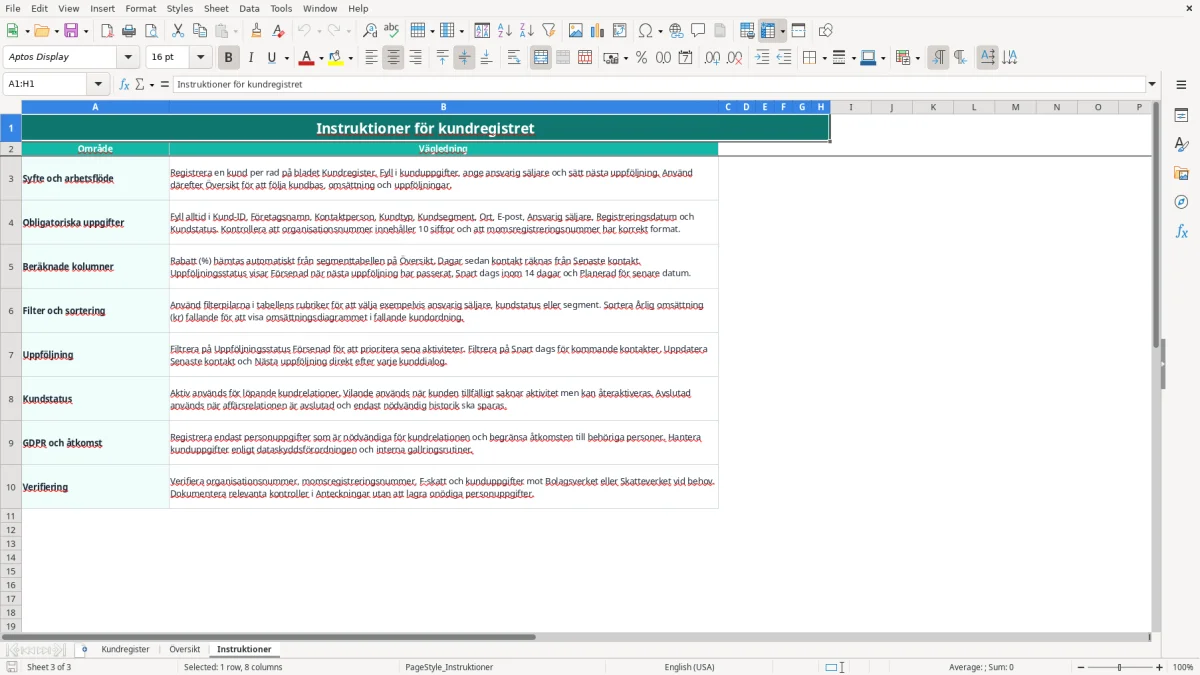Cut the selected cells

tap(177, 31)
